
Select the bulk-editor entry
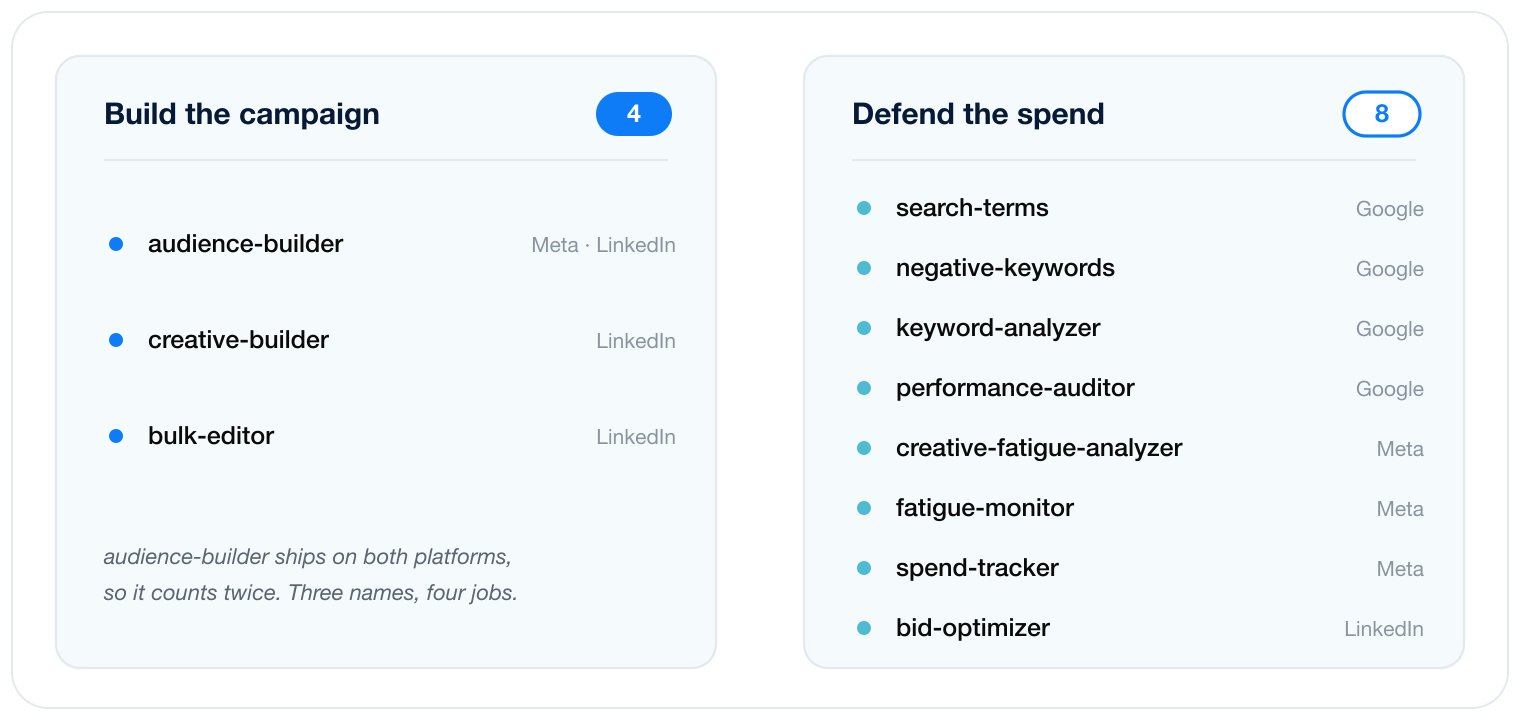[x=392, y=436]
